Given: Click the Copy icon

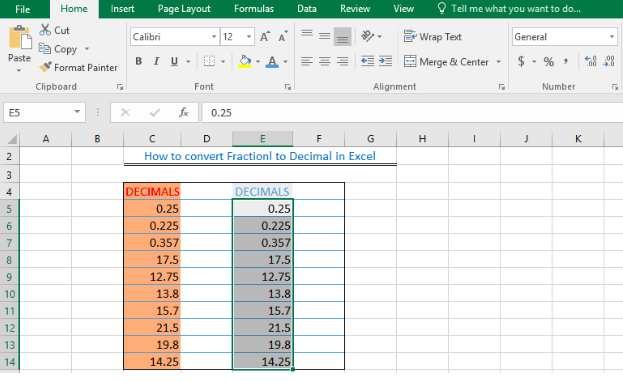Looking at the screenshot, I should [x=44, y=48].
